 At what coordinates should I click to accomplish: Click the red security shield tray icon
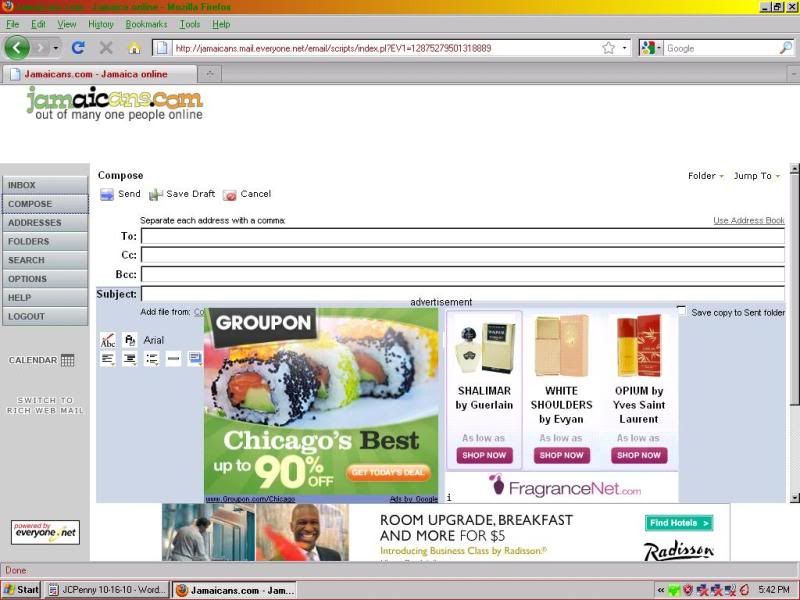coord(688,590)
